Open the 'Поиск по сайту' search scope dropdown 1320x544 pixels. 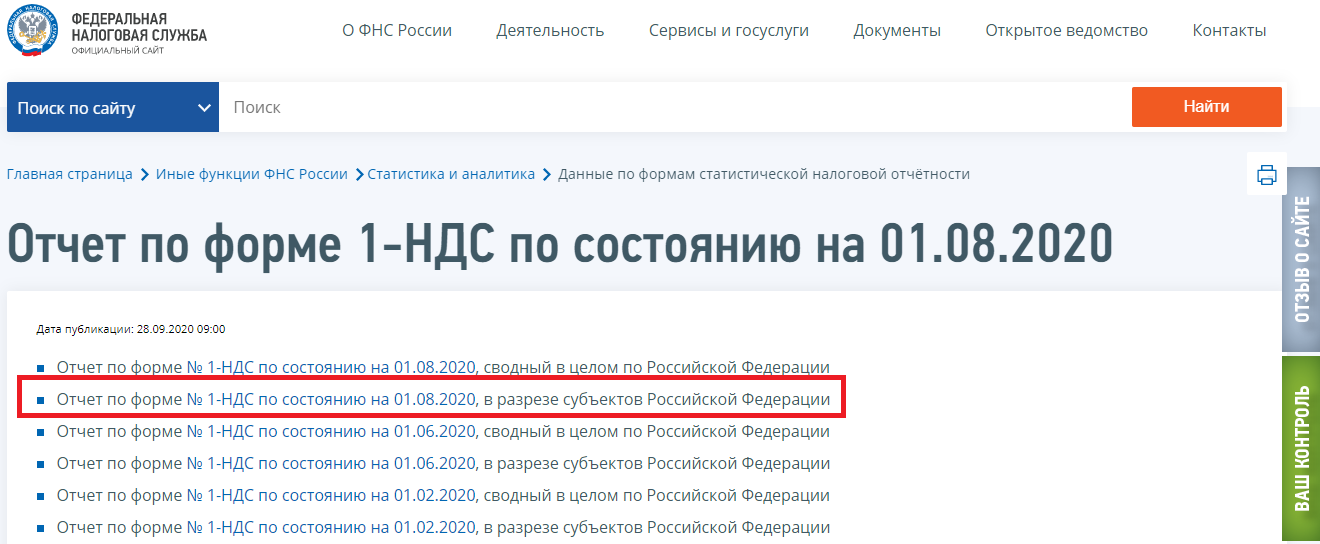tap(113, 108)
